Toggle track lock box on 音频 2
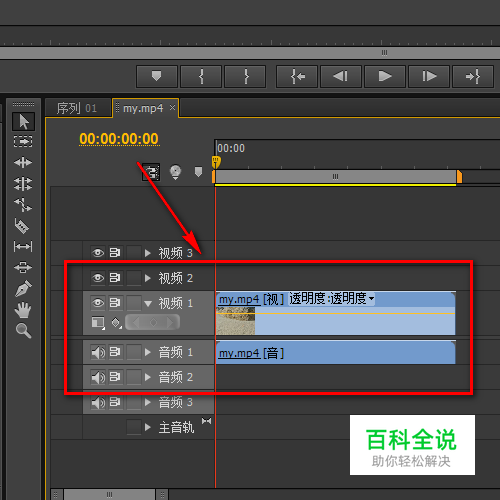This screenshot has width=500, height=500. [134, 377]
